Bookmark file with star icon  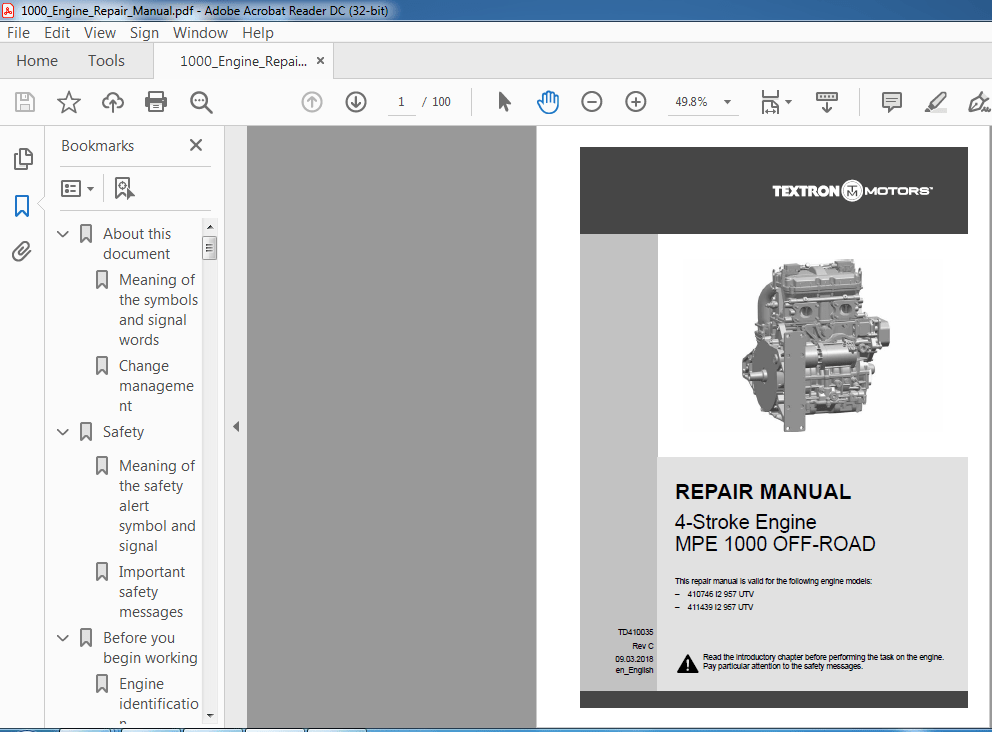pyautogui.click(x=69, y=102)
